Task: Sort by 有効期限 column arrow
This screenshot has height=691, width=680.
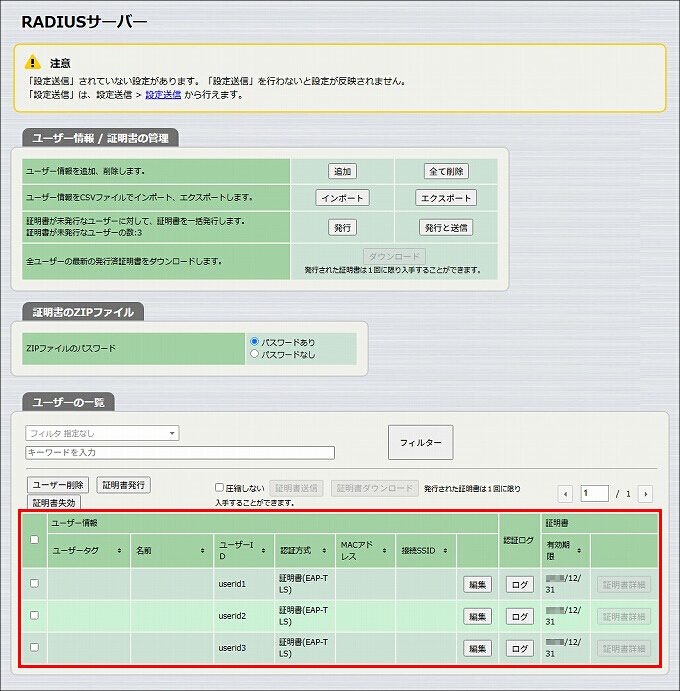Action: coord(579,550)
